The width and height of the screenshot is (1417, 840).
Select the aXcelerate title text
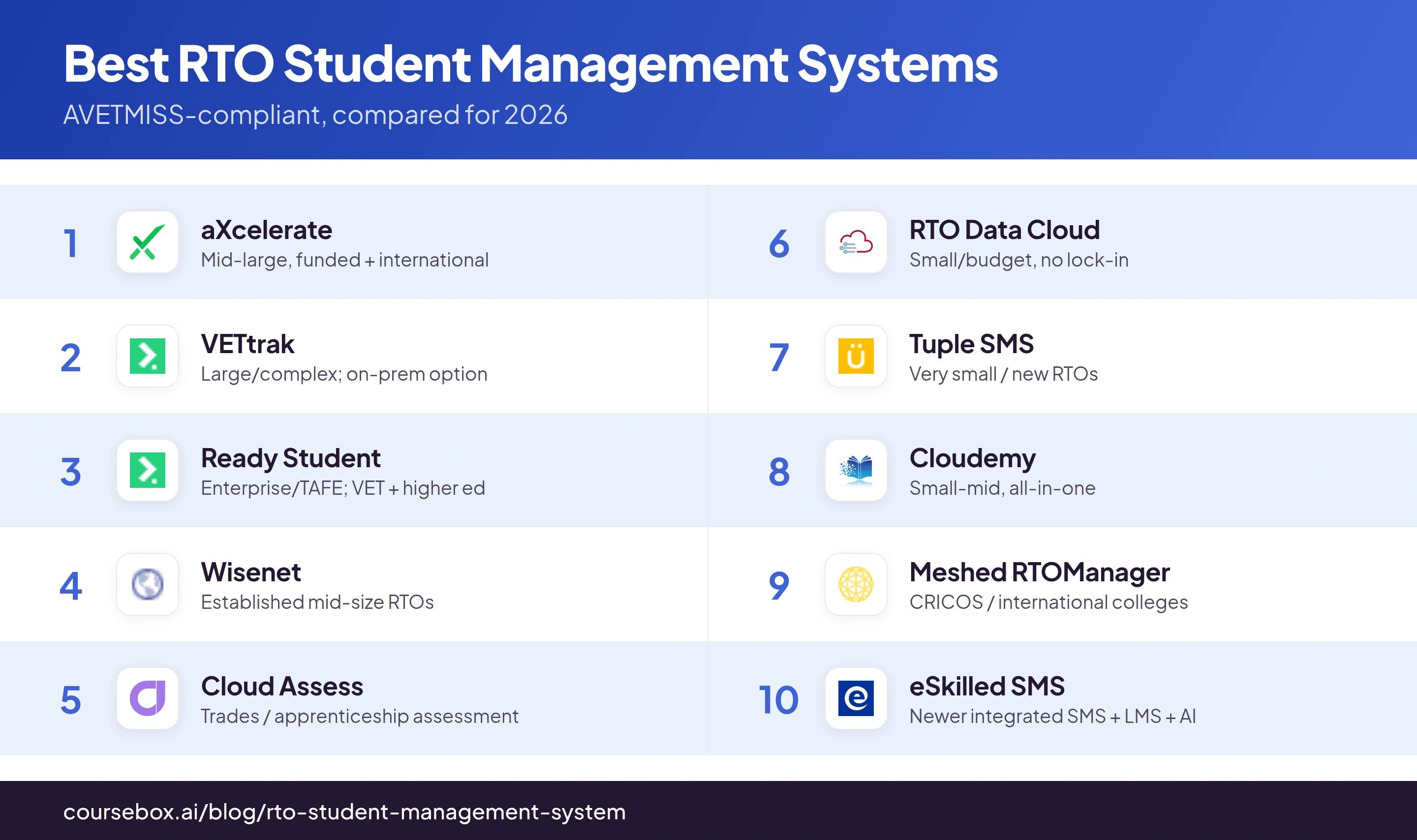click(x=267, y=230)
